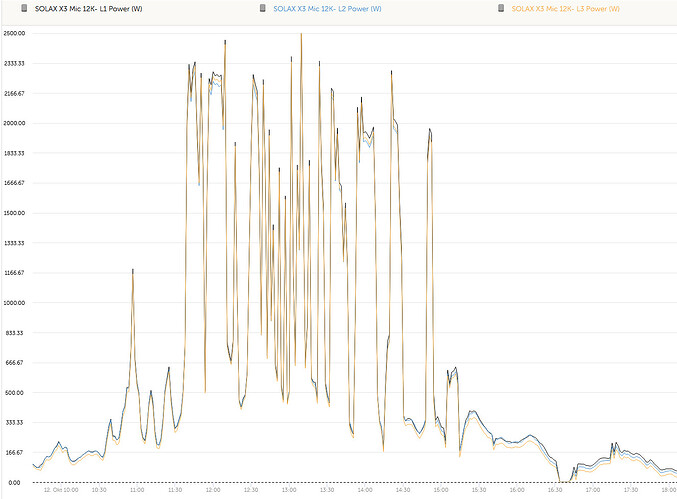This screenshot has height=499, width=677.
Task: Click the 15:00 time axis label
Action: click(441, 490)
